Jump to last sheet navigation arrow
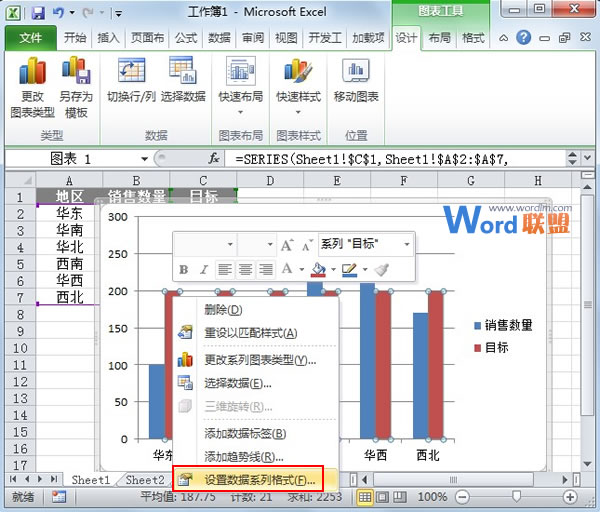Viewport: 600px width, 512px height. click(54, 479)
